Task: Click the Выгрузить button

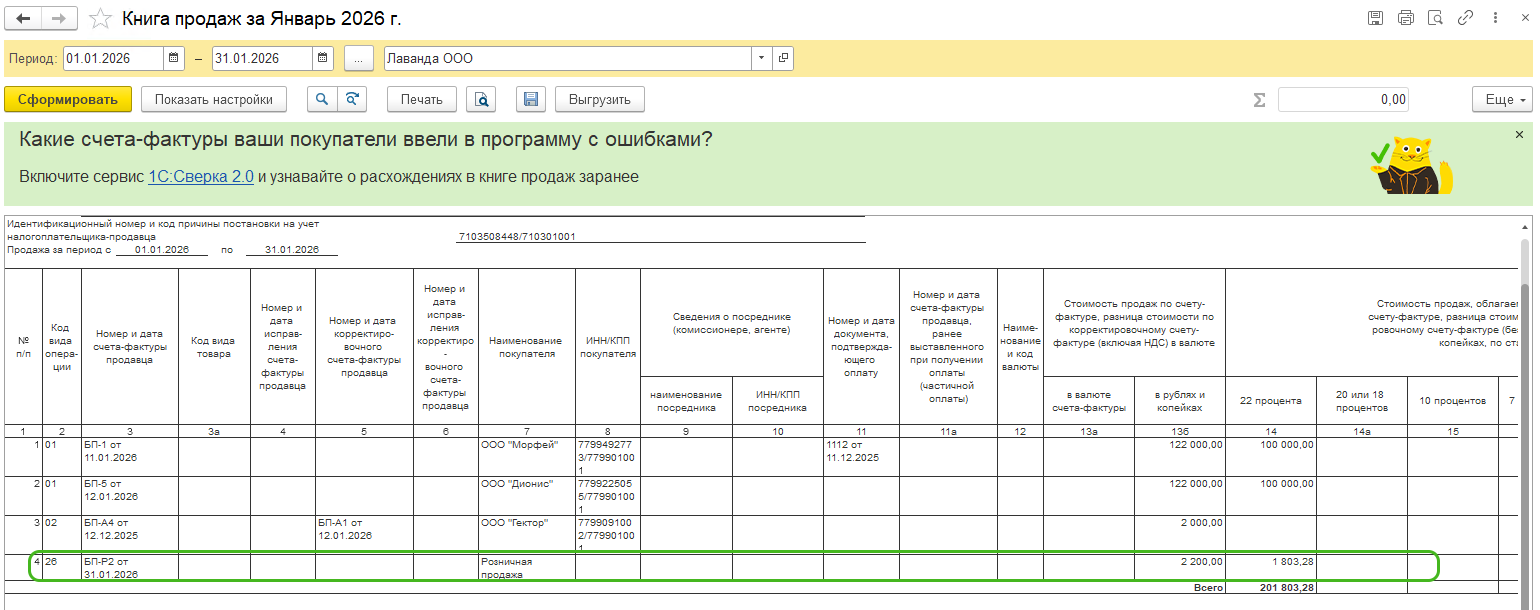Action: pyautogui.click(x=600, y=99)
